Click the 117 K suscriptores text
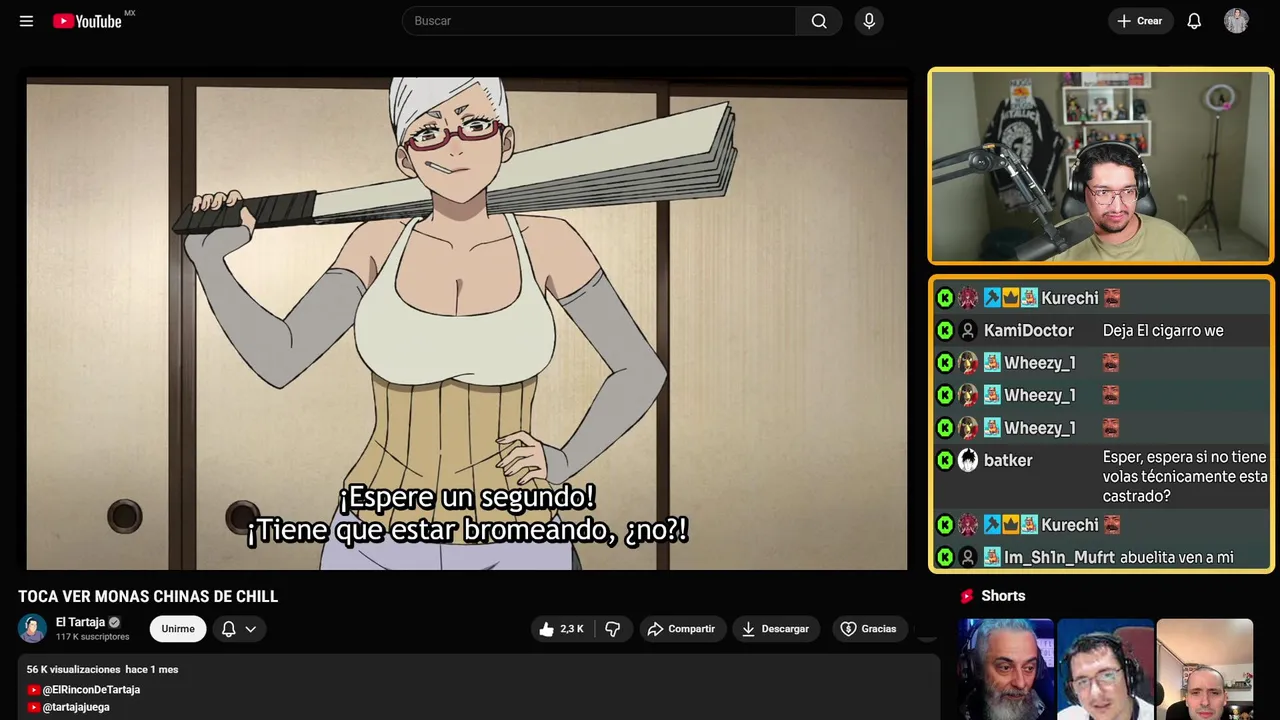The width and height of the screenshot is (1280, 720). [93, 637]
